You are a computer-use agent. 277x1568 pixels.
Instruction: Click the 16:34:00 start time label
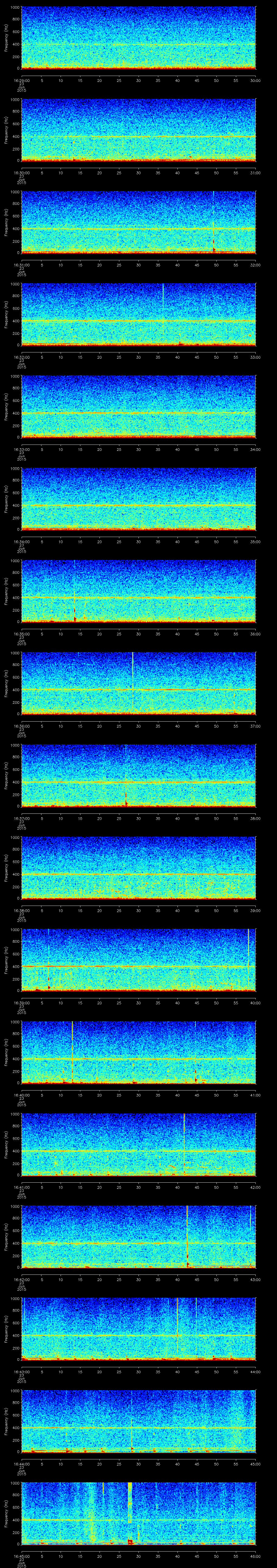click(21, 542)
